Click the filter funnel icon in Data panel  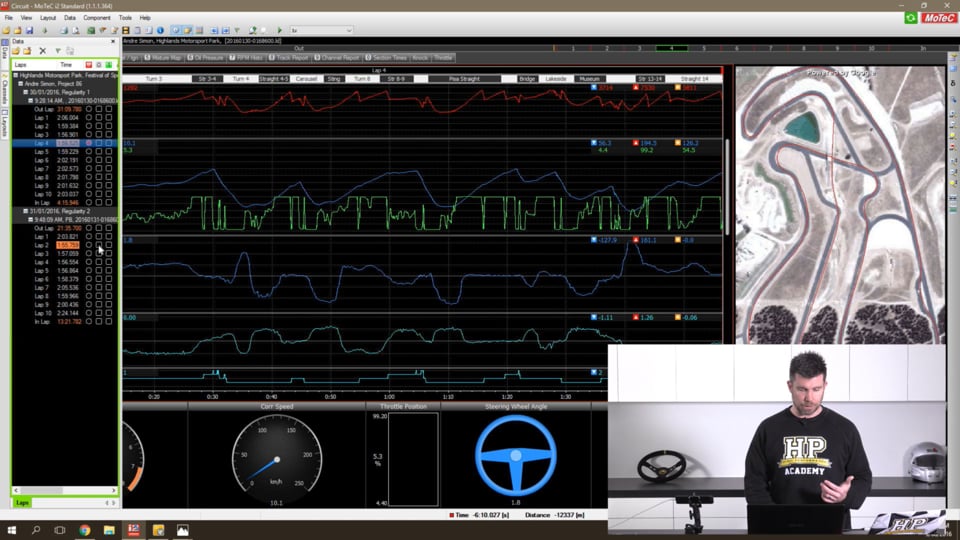(58, 51)
